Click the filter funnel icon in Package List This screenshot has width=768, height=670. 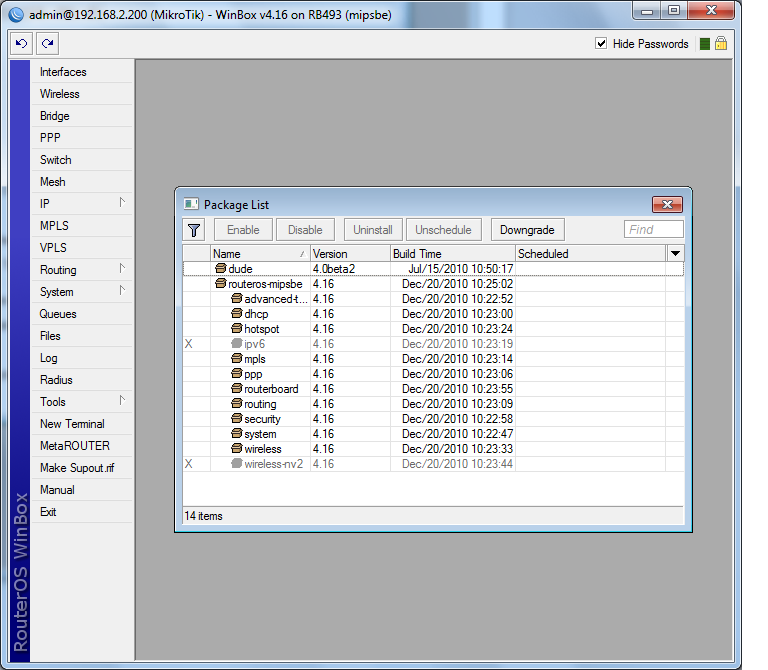pos(194,230)
